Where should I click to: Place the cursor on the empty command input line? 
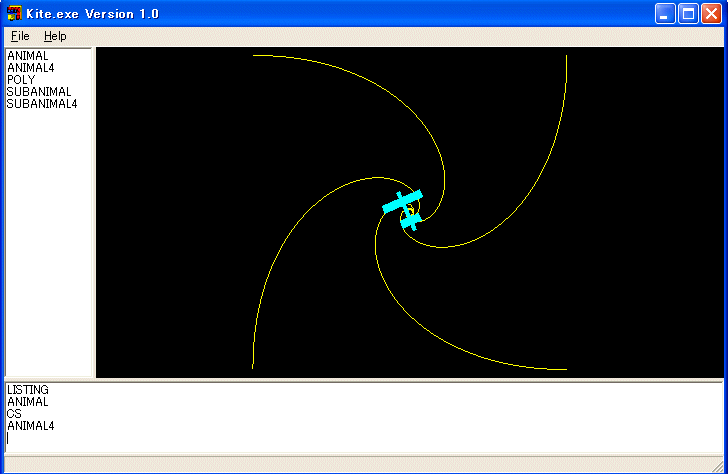click(364, 438)
